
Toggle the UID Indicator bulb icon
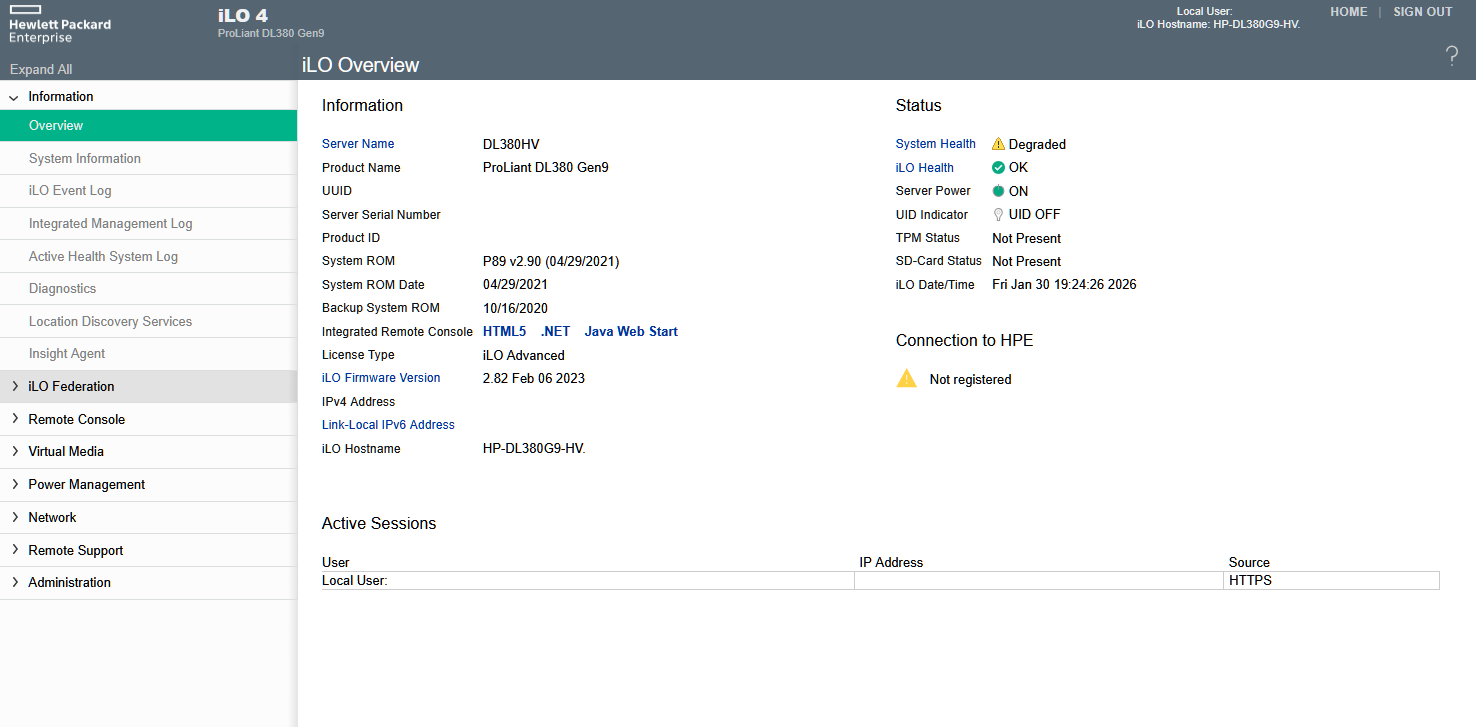coord(997,214)
